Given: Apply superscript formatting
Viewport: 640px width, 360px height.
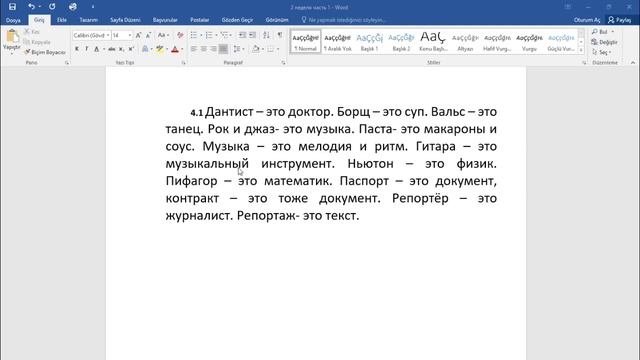Looking at the screenshot, I should click(x=131, y=49).
